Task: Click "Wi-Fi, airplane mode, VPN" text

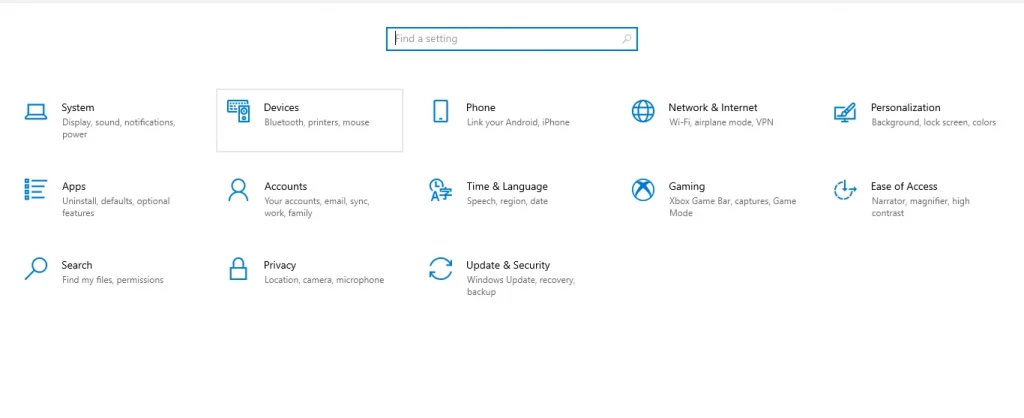Action: coord(721,123)
